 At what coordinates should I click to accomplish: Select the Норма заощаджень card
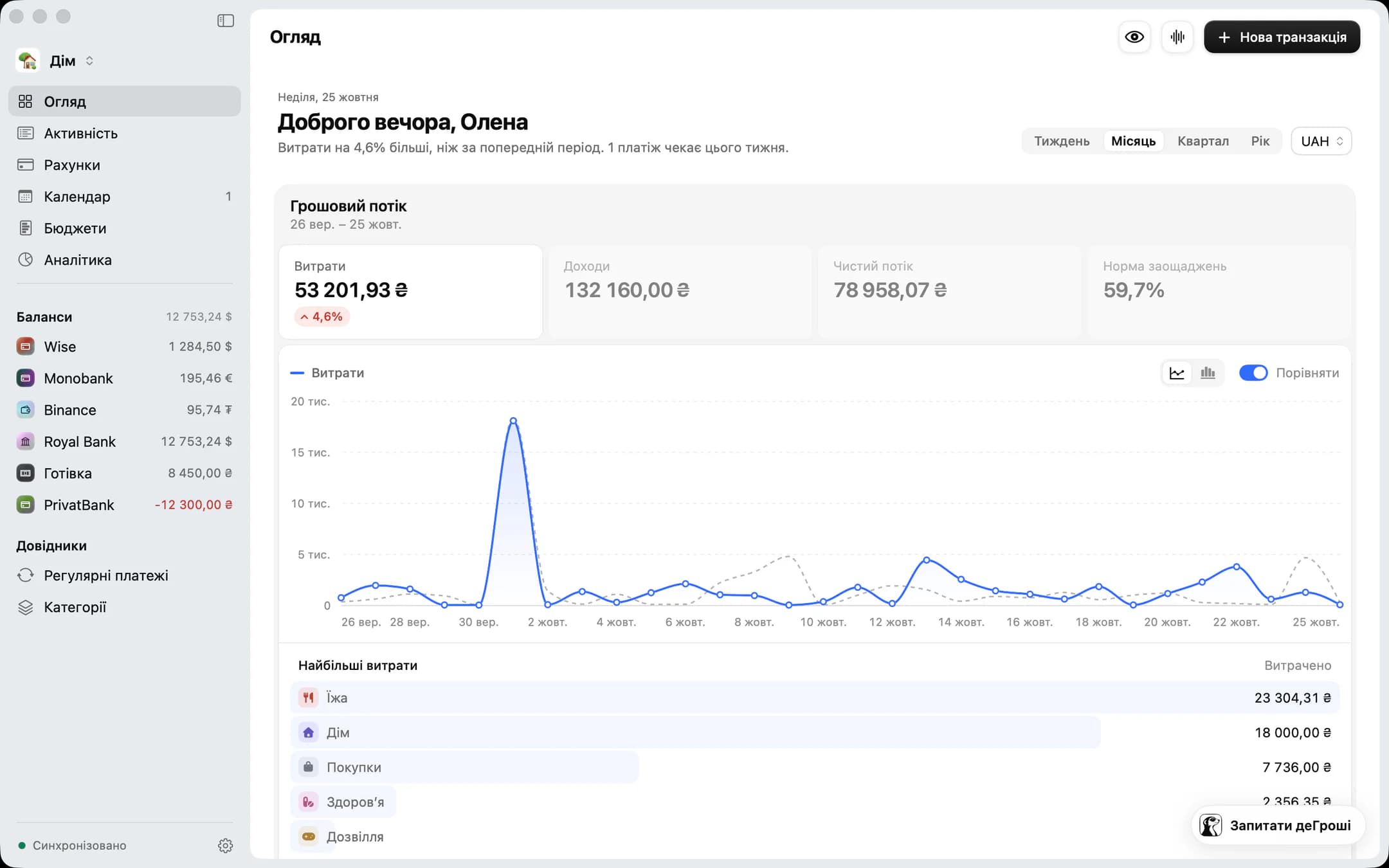[1219, 292]
